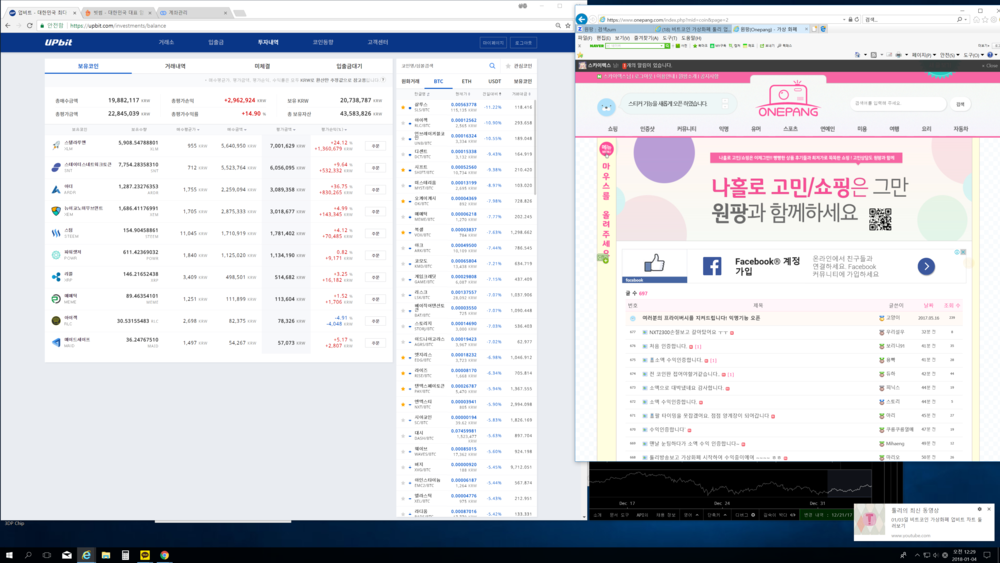The image size is (1000, 563).
Task: Click the 검색 button next to Onepang search
Action: click(960, 104)
